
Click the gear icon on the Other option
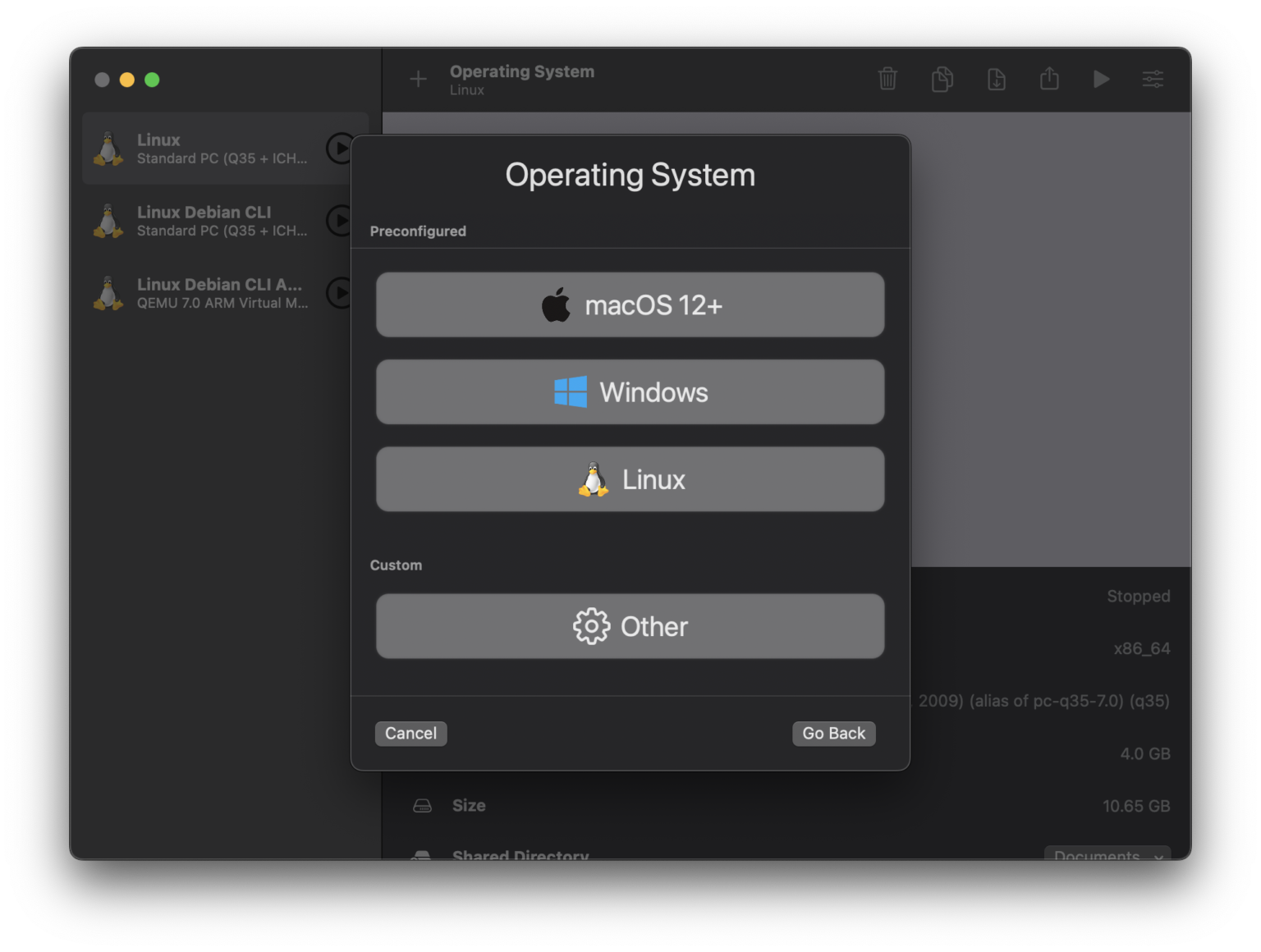pyautogui.click(x=590, y=626)
